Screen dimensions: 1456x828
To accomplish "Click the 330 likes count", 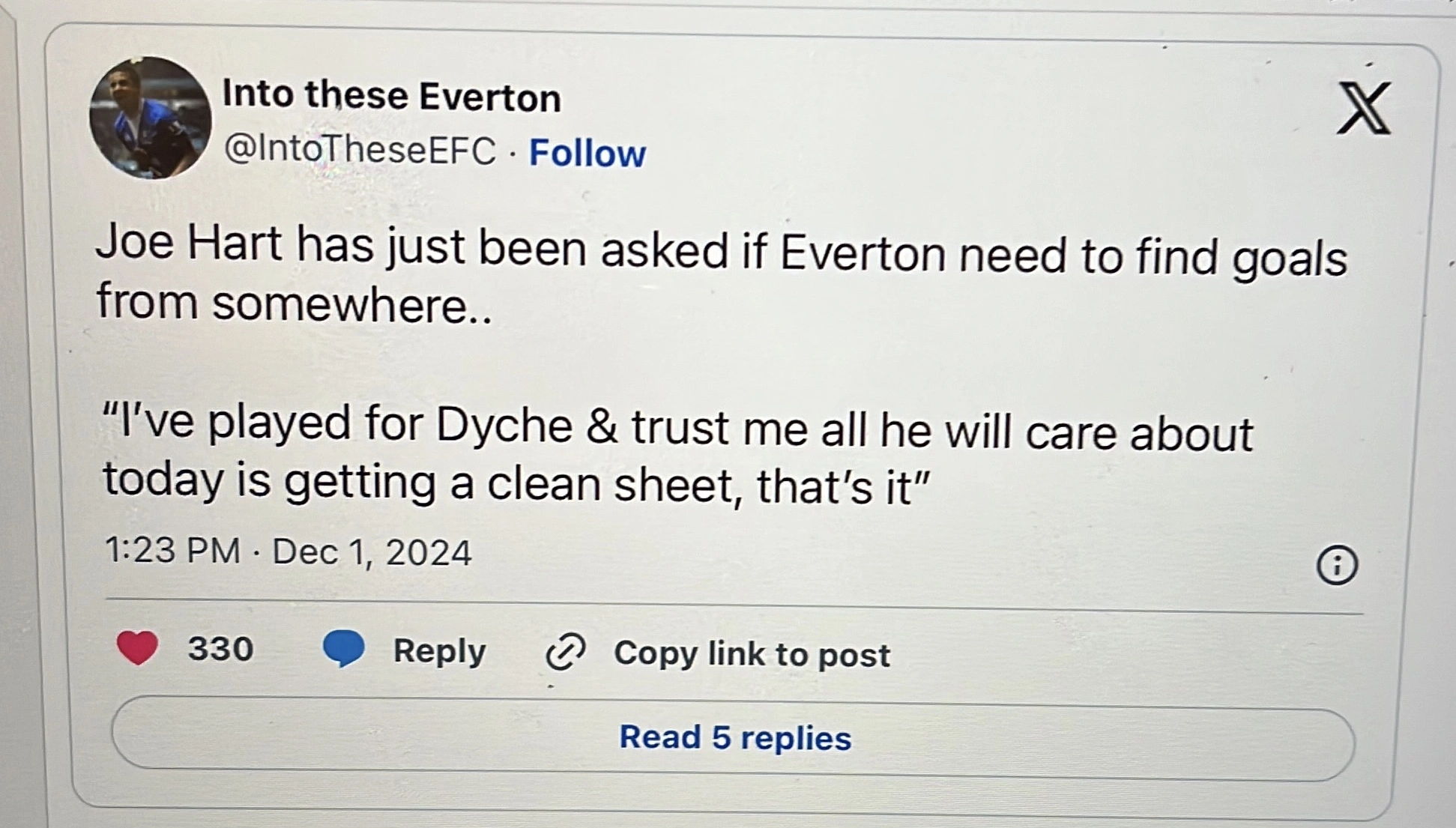I will click(x=220, y=648).
